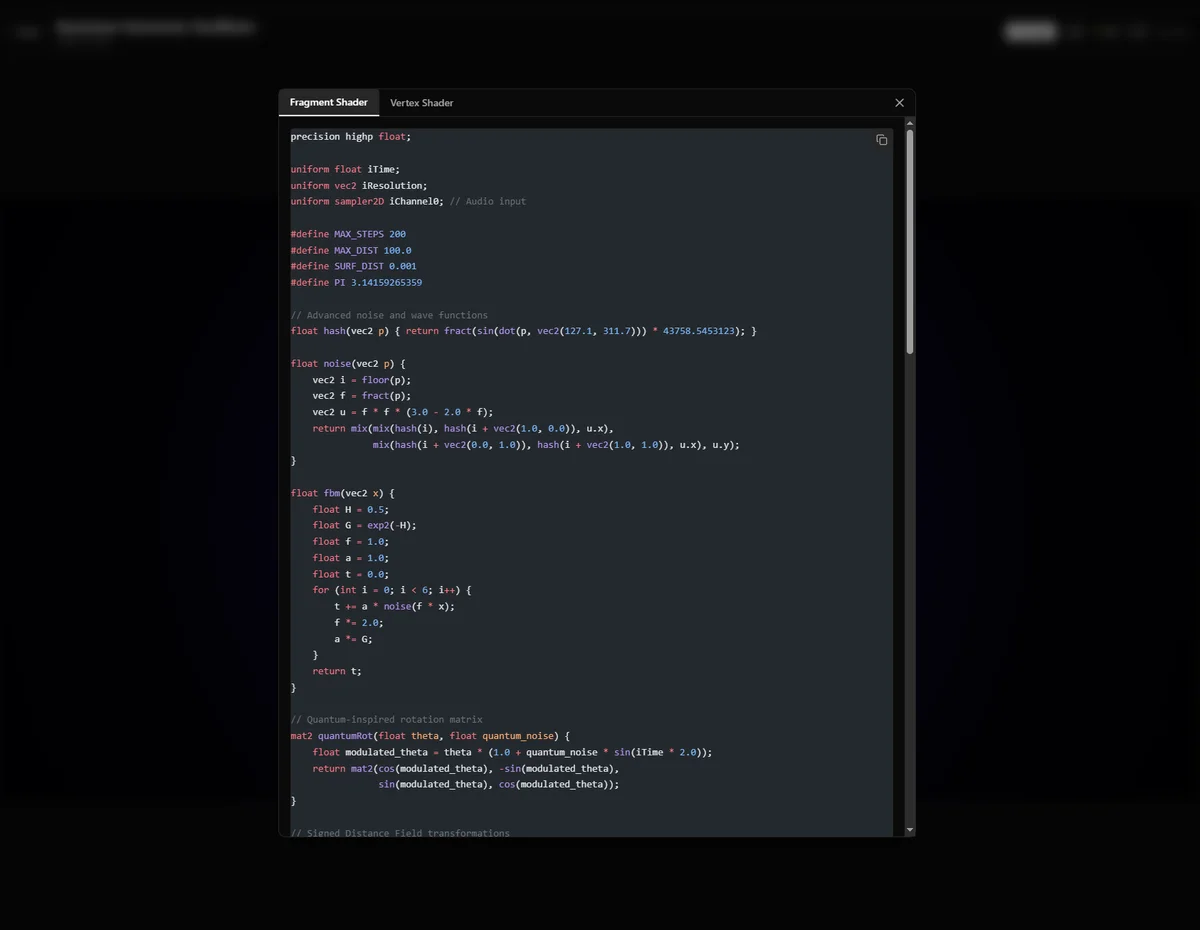This screenshot has height=930, width=1200.
Task: Switch to the Vertex Shader tab
Action: tap(421, 103)
